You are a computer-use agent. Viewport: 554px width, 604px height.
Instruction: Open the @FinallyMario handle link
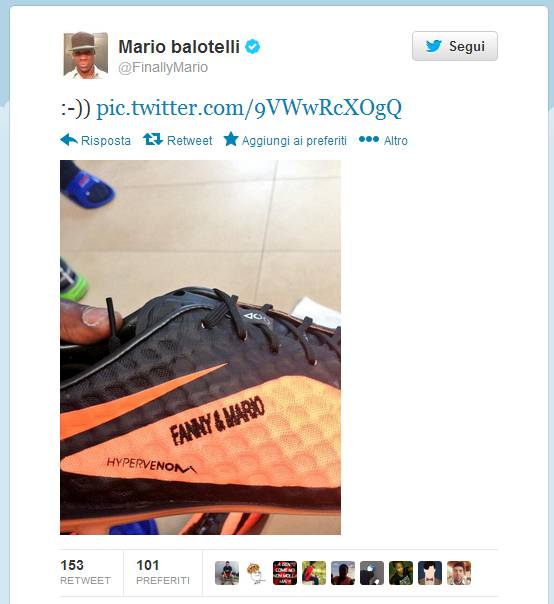(x=163, y=67)
